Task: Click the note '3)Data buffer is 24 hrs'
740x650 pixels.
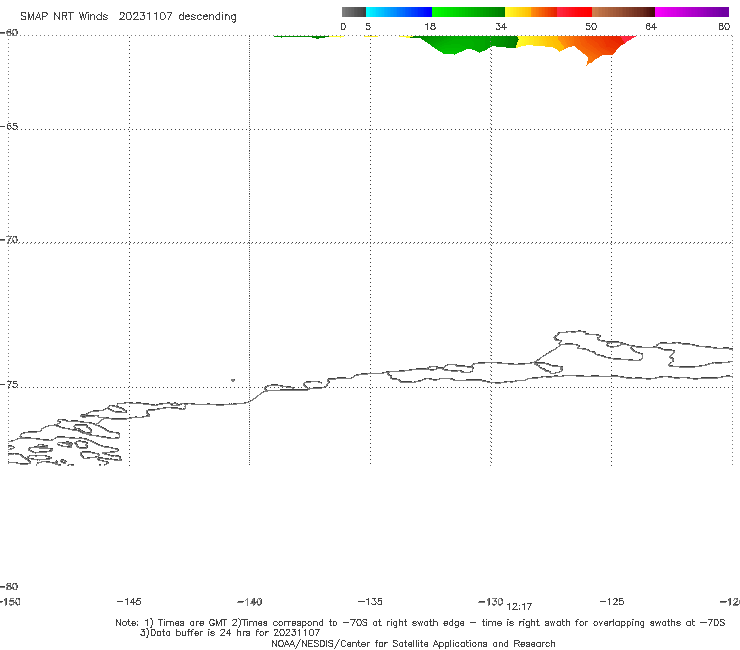Action: (x=230, y=633)
